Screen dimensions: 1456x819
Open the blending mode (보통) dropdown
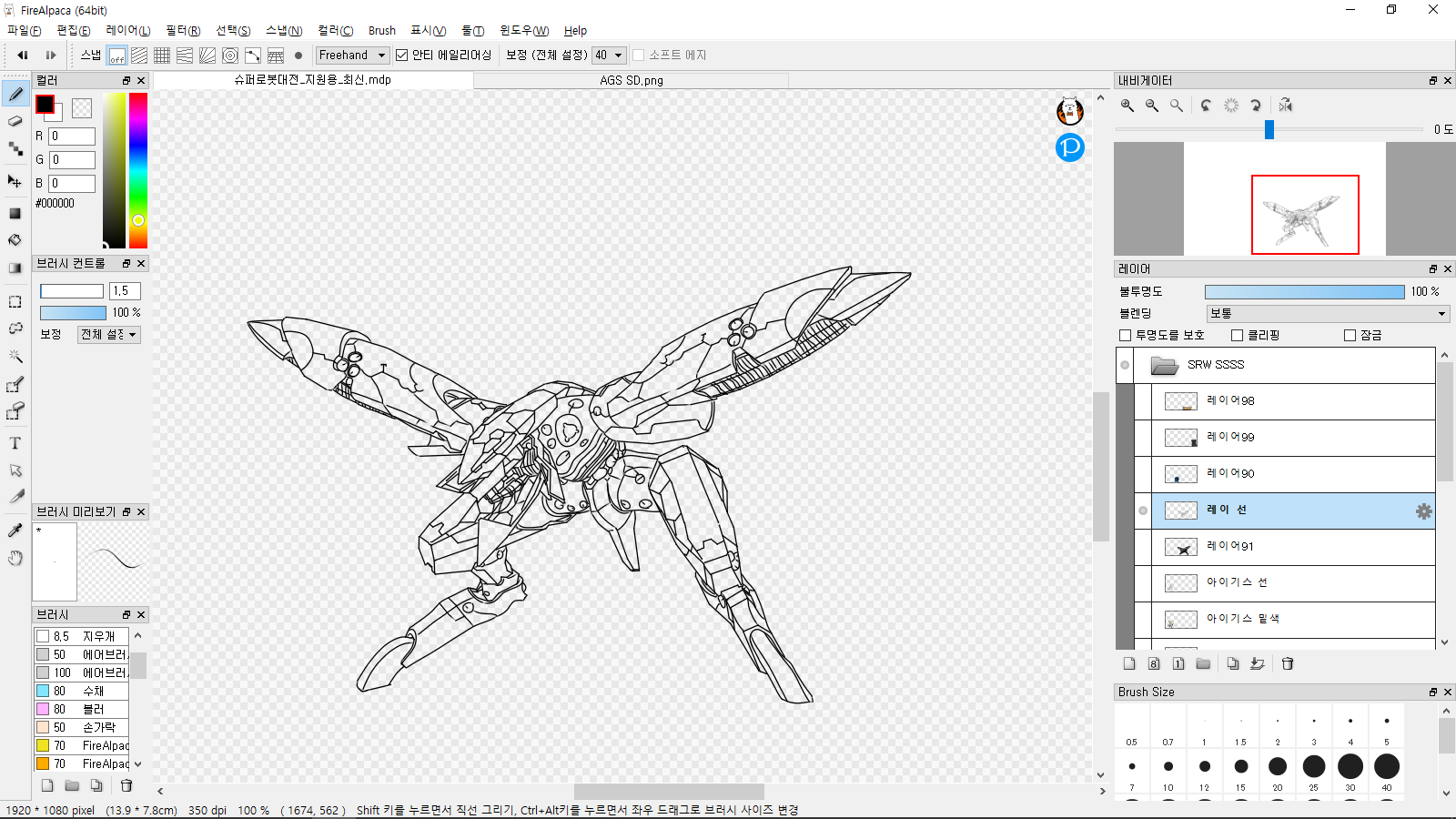[x=1328, y=313]
